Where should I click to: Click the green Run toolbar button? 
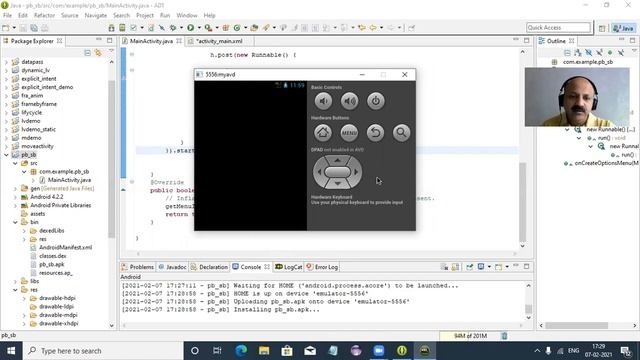click(191, 28)
